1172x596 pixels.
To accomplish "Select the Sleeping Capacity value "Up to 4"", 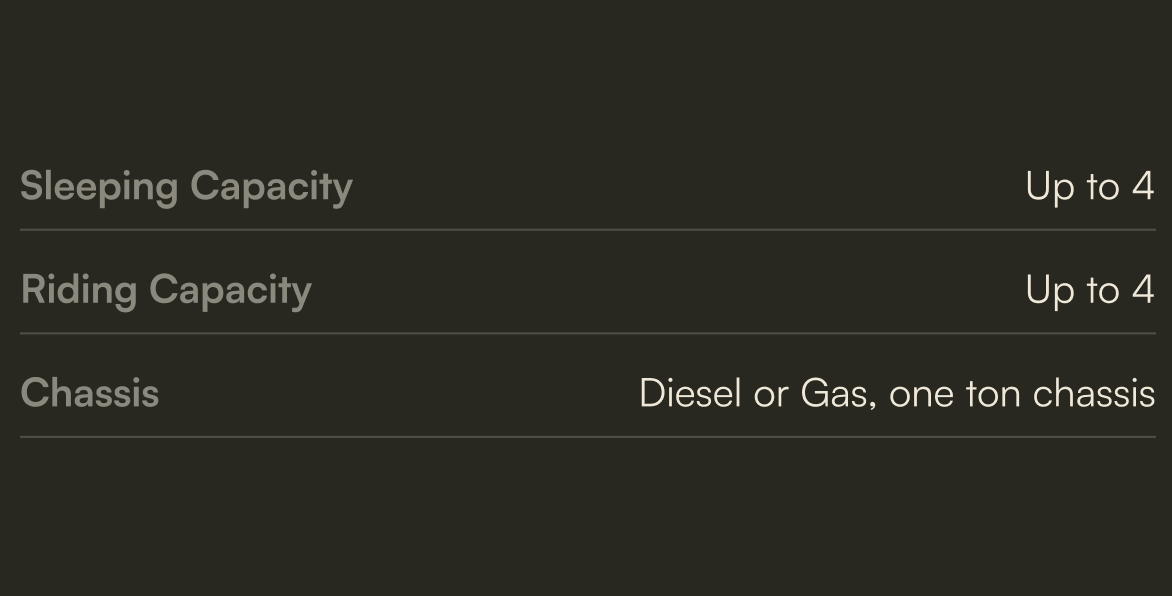I will [x=1089, y=187].
